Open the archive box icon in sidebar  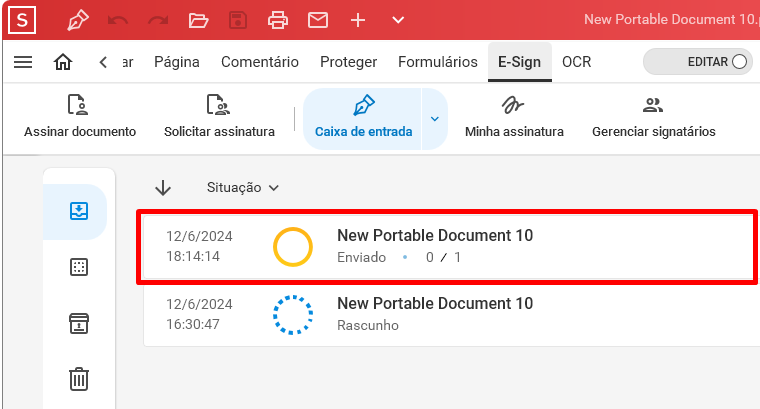(79, 324)
